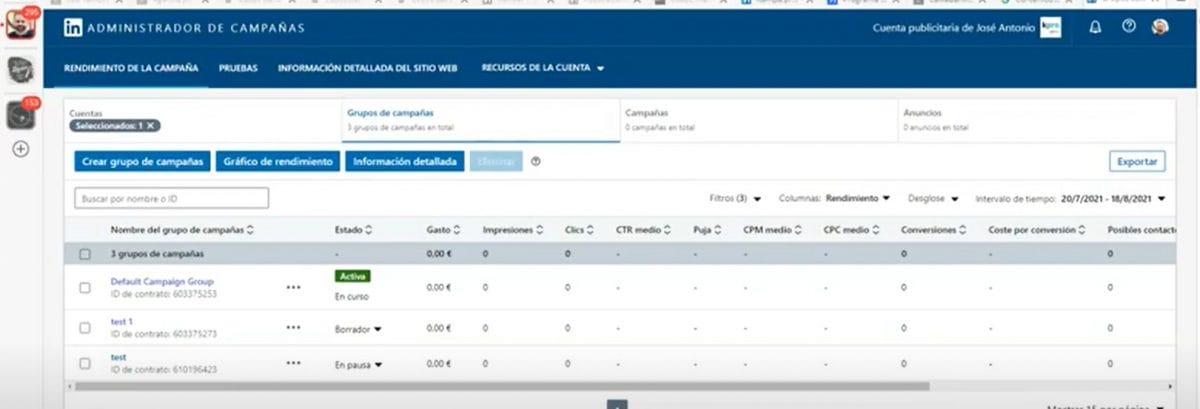The width and height of the screenshot is (1200, 409).
Task: Sort the table by CPC medio
Action: [851, 230]
